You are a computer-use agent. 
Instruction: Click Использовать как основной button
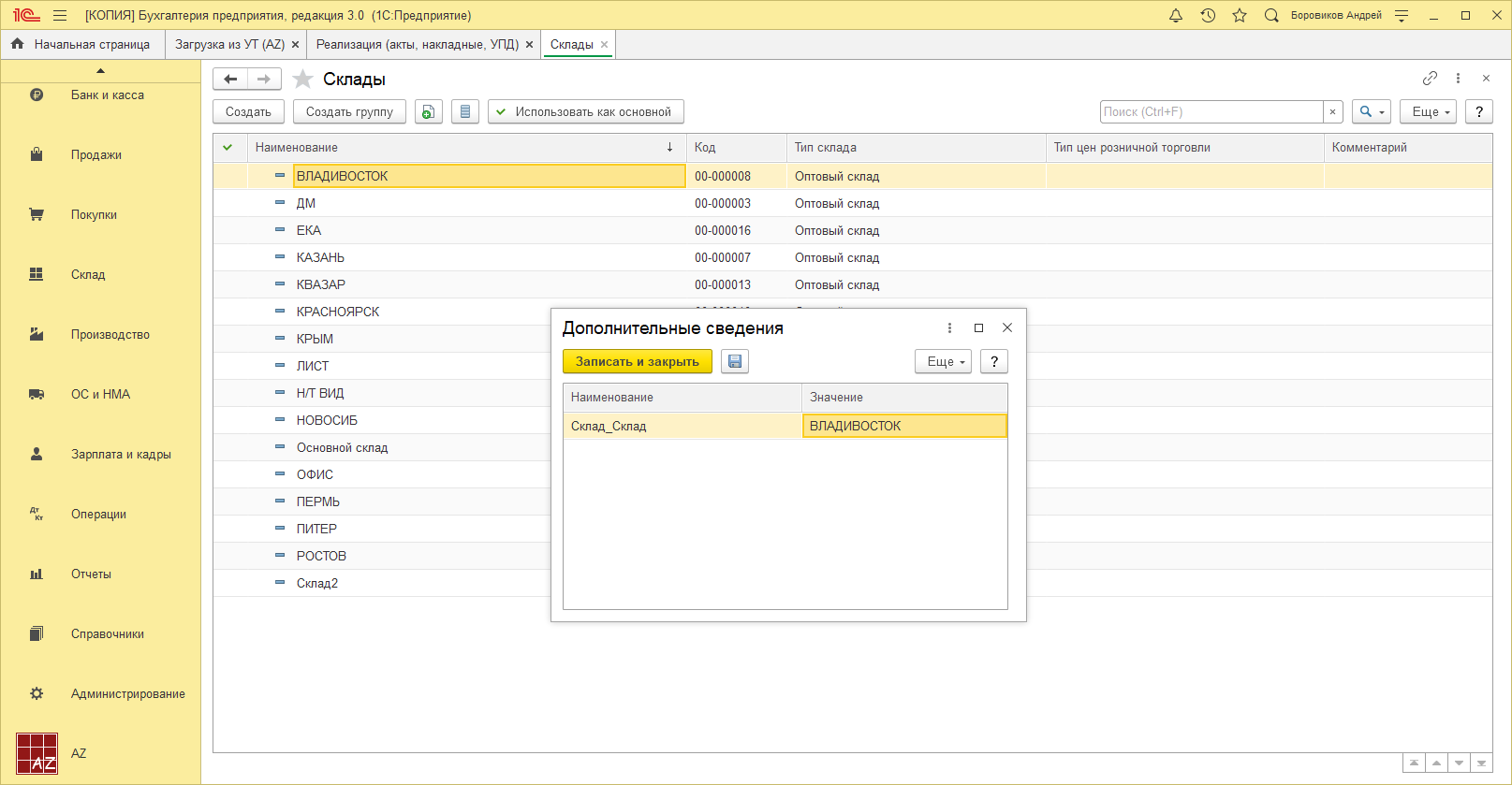585,111
